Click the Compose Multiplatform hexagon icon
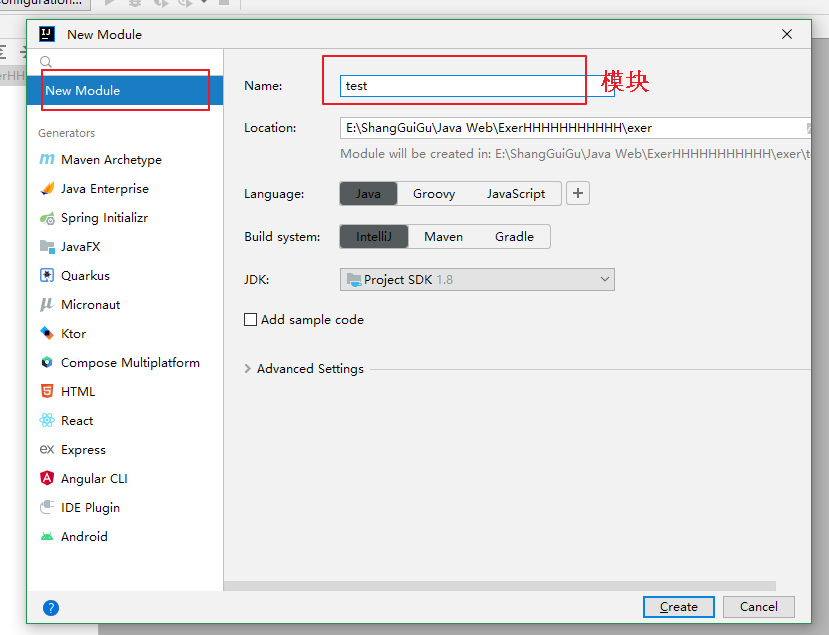Image resolution: width=829 pixels, height=635 pixels. click(x=47, y=362)
